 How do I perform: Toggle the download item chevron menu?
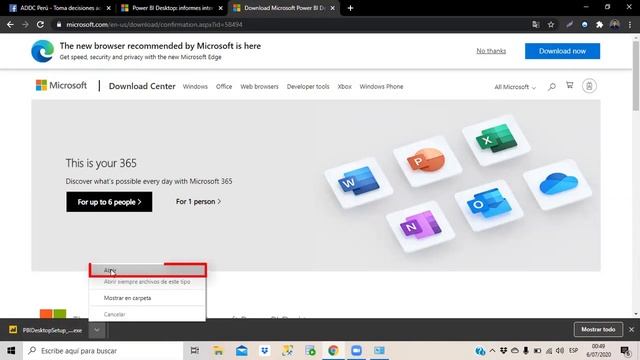(x=97, y=330)
